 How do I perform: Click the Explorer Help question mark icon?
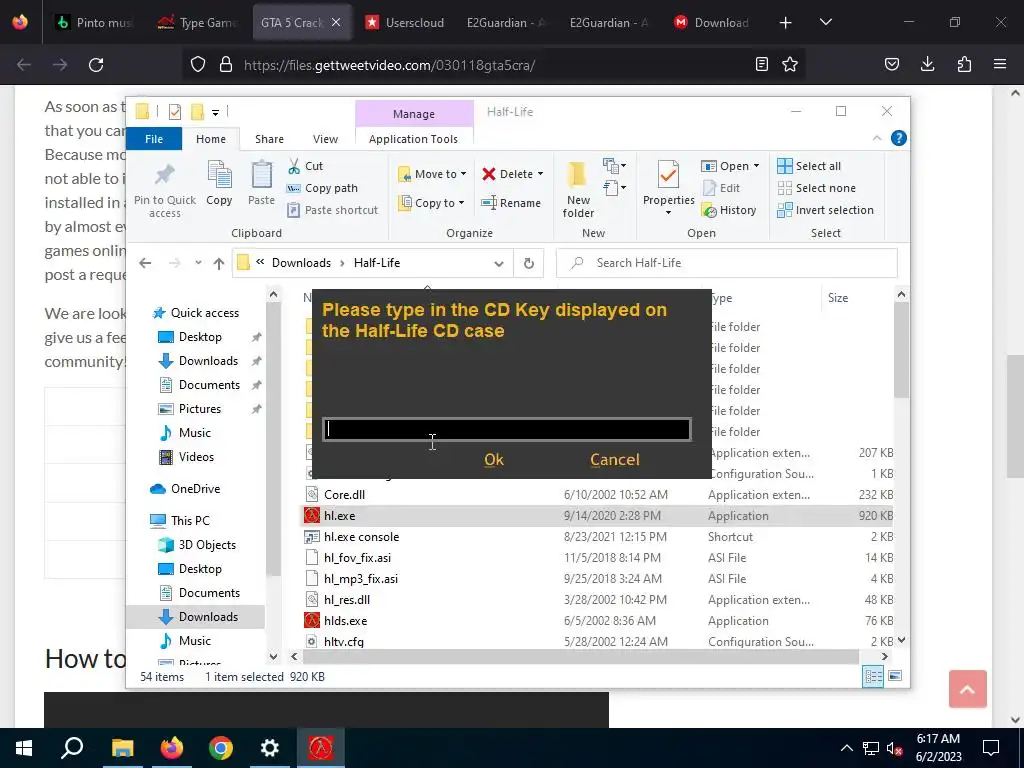[899, 138]
